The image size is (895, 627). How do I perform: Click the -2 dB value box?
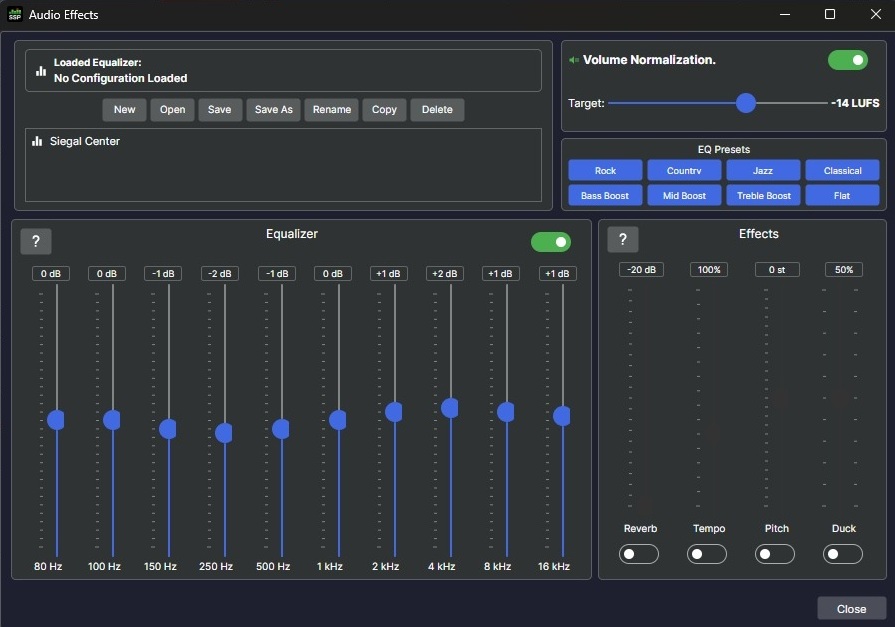click(x=220, y=274)
